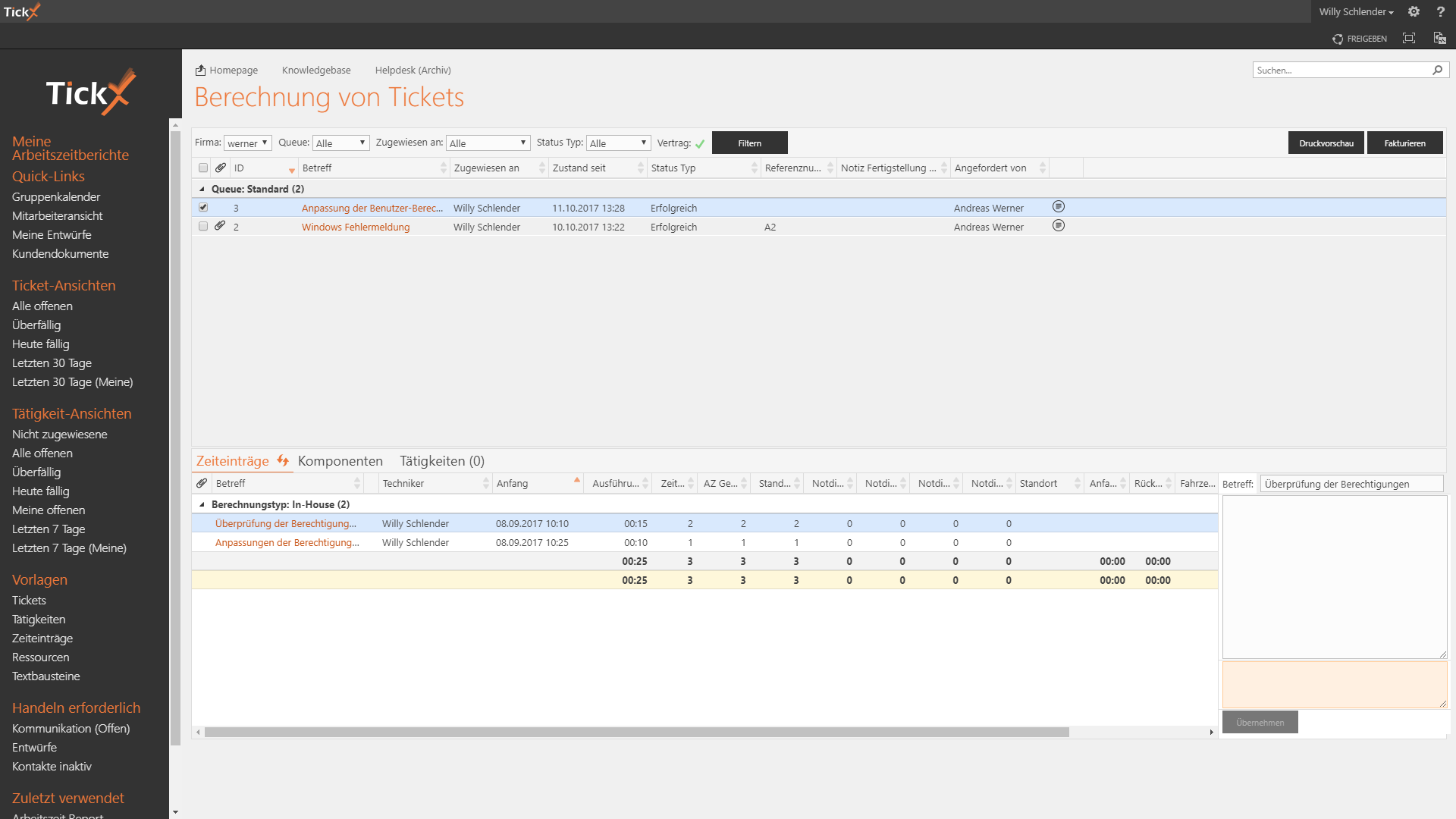The image size is (1456, 819).
Task: Open the Queue dropdown
Action: pyautogui.click(x=341, y=143)
